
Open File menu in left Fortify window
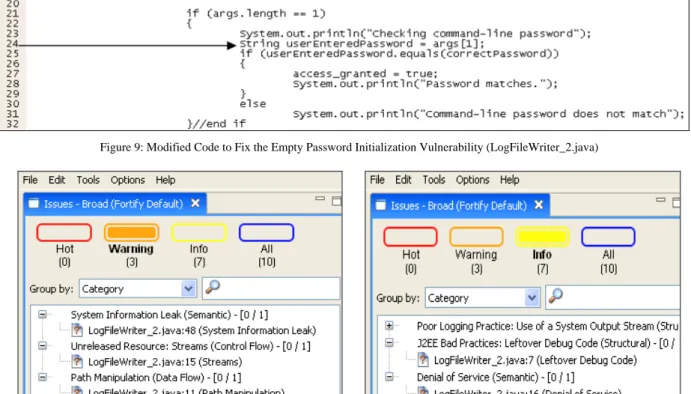pyautogui.click(x=30, y=180)
